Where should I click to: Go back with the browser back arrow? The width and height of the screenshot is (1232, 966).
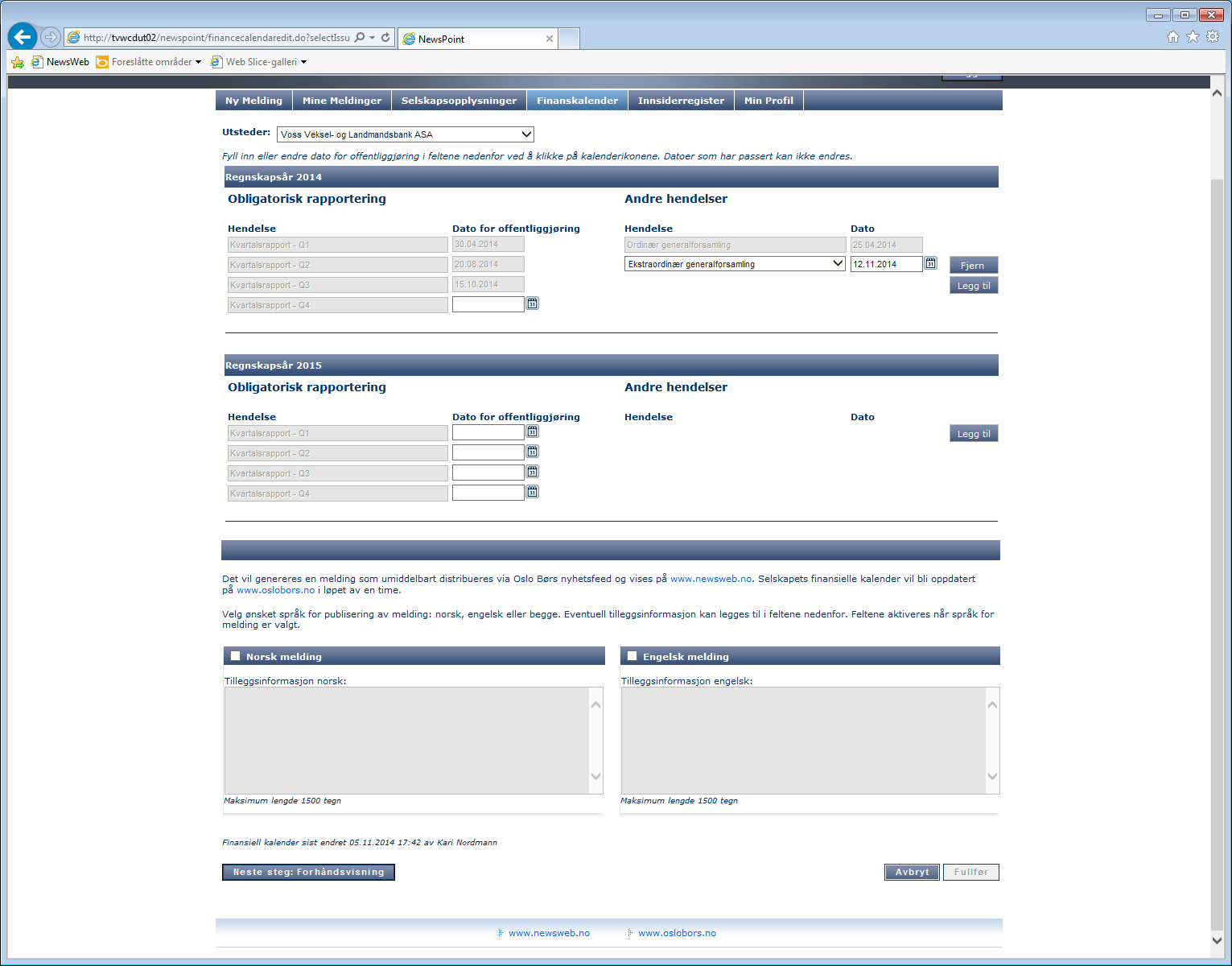[x=23, y=36]
